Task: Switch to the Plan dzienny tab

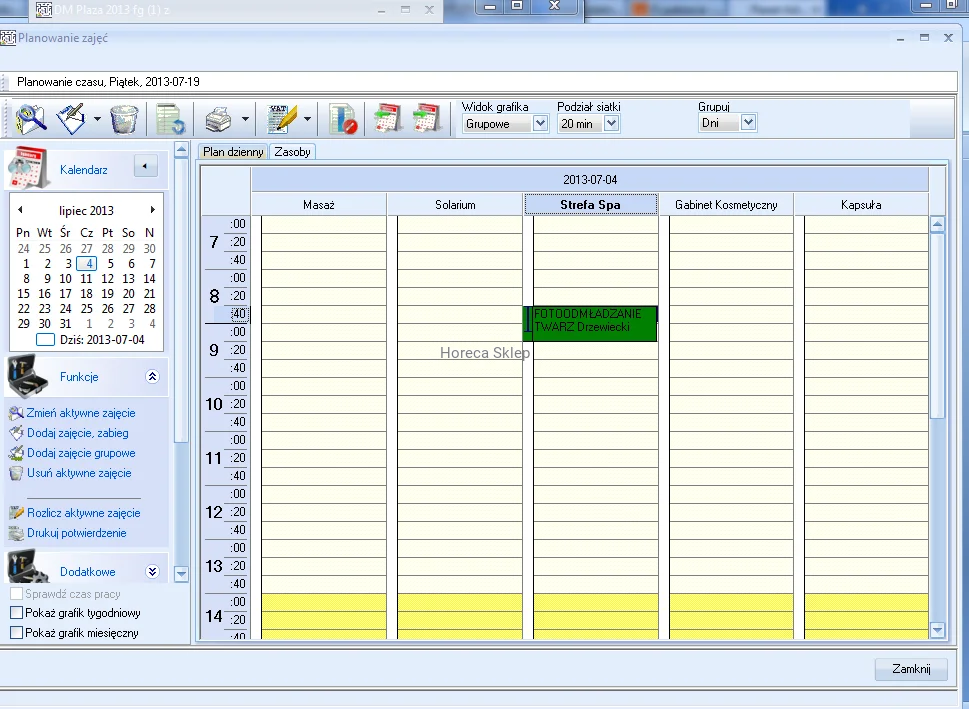Action: pyautogui.click(x=232, y=152)
